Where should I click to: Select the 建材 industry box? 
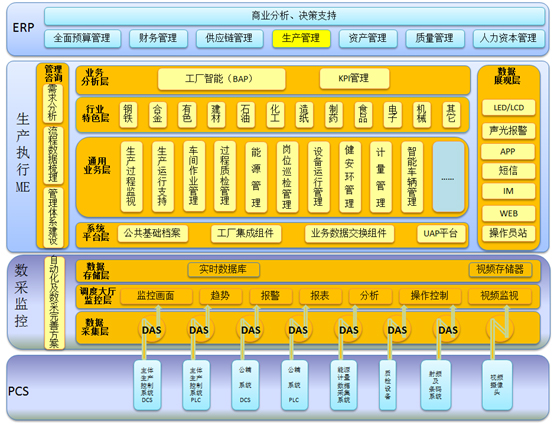coord(216,114)
